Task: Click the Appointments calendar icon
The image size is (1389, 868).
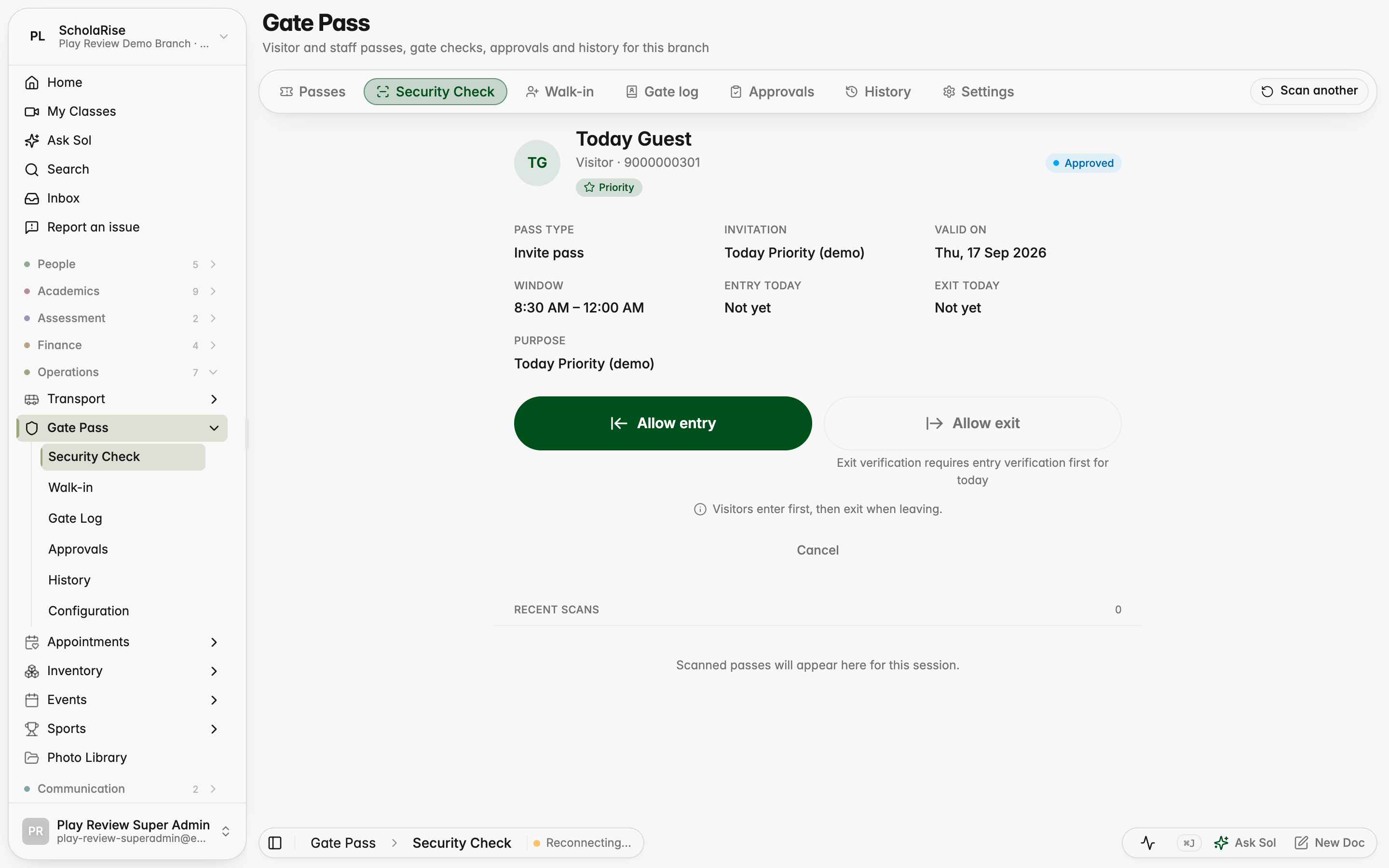Action: (31, 642)
